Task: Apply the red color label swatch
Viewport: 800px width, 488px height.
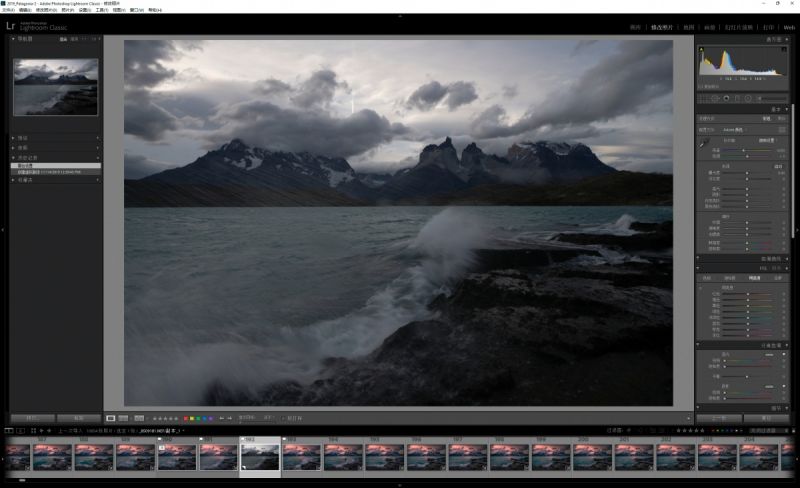Action: [x=186, y=419]
